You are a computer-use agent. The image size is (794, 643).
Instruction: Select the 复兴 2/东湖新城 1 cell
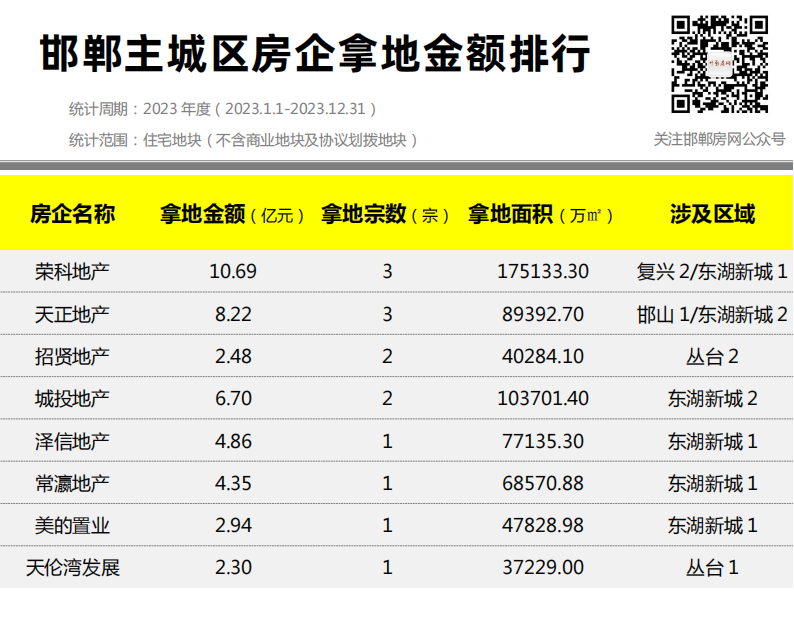click(712, 272)
